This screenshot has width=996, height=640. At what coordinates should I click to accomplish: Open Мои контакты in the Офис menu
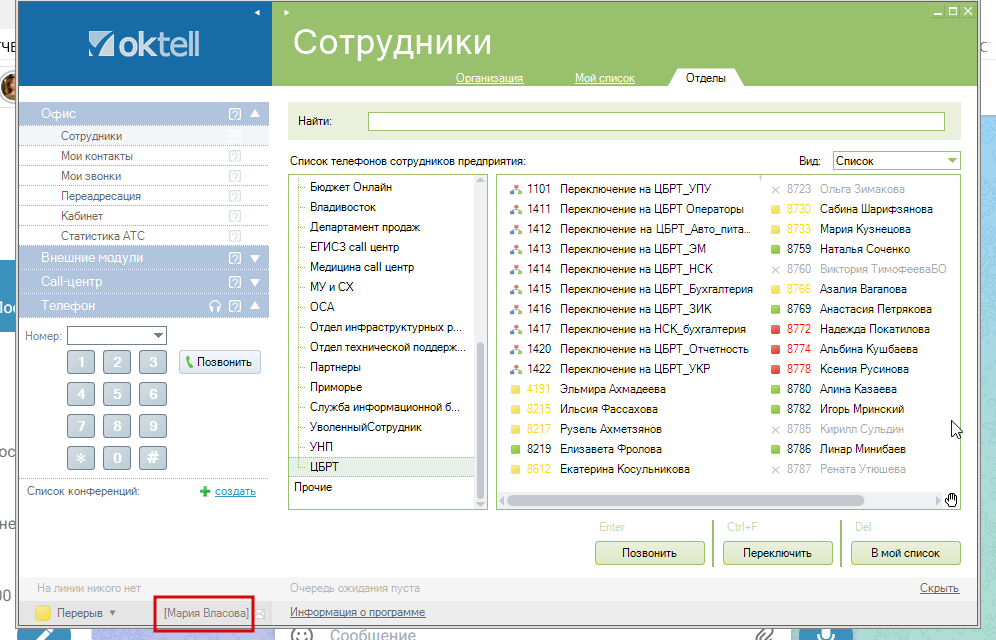click(x=97, y=156)
